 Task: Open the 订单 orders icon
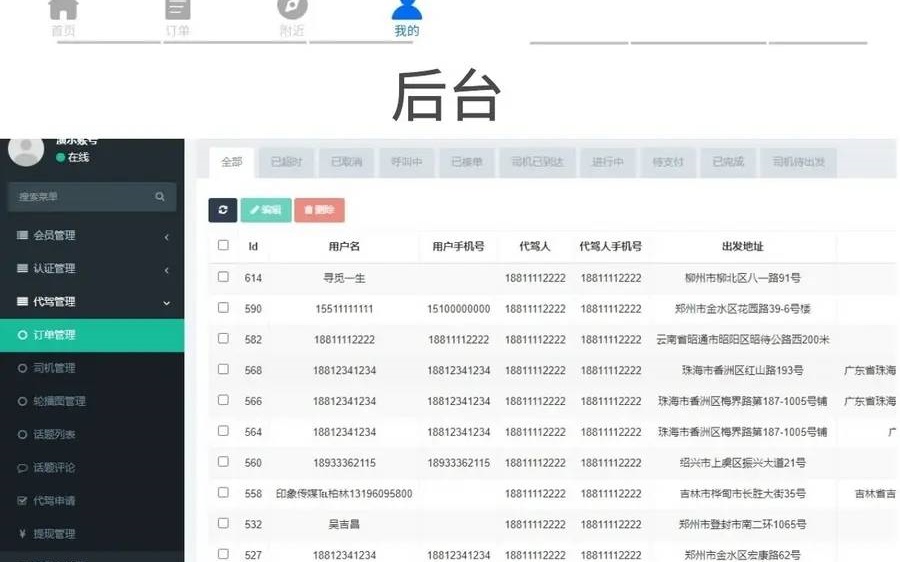tap(178, 10)
